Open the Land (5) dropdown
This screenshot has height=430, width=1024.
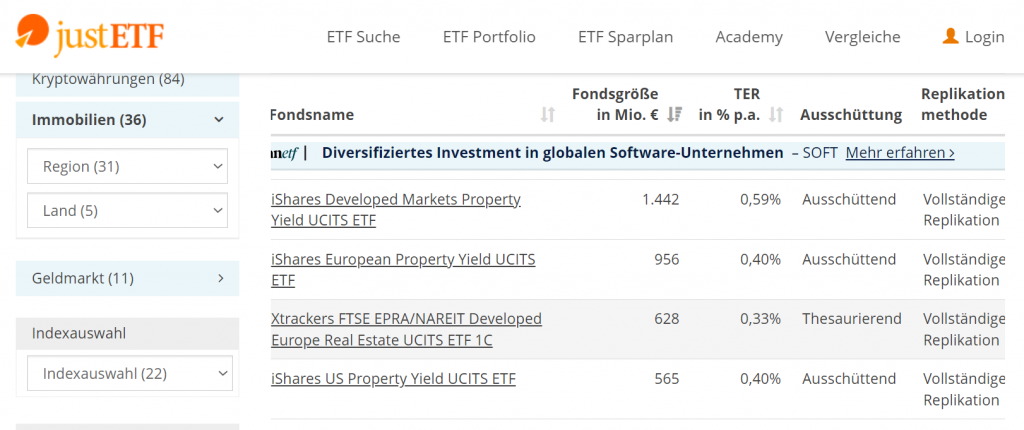coord(127,210)
